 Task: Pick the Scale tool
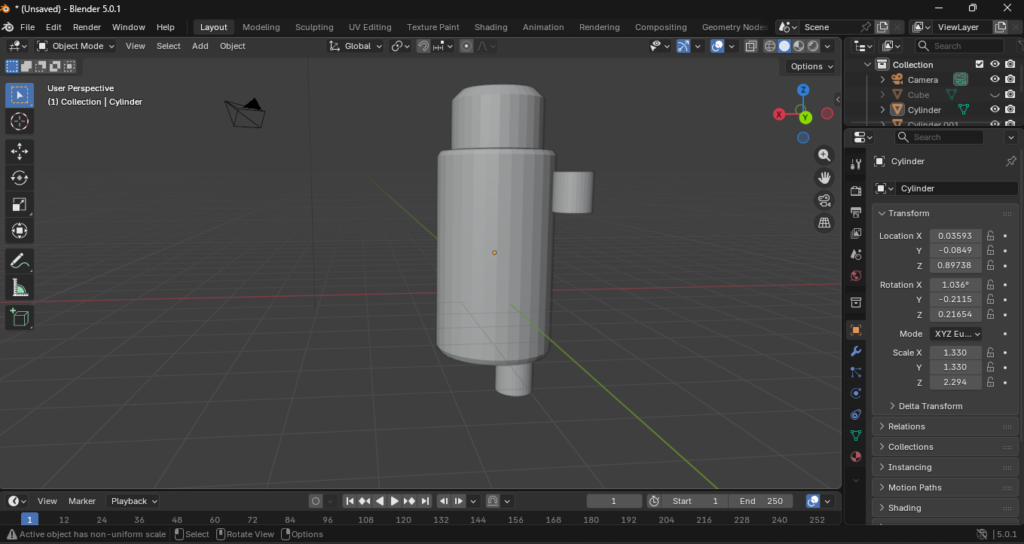tap(19, 205)
